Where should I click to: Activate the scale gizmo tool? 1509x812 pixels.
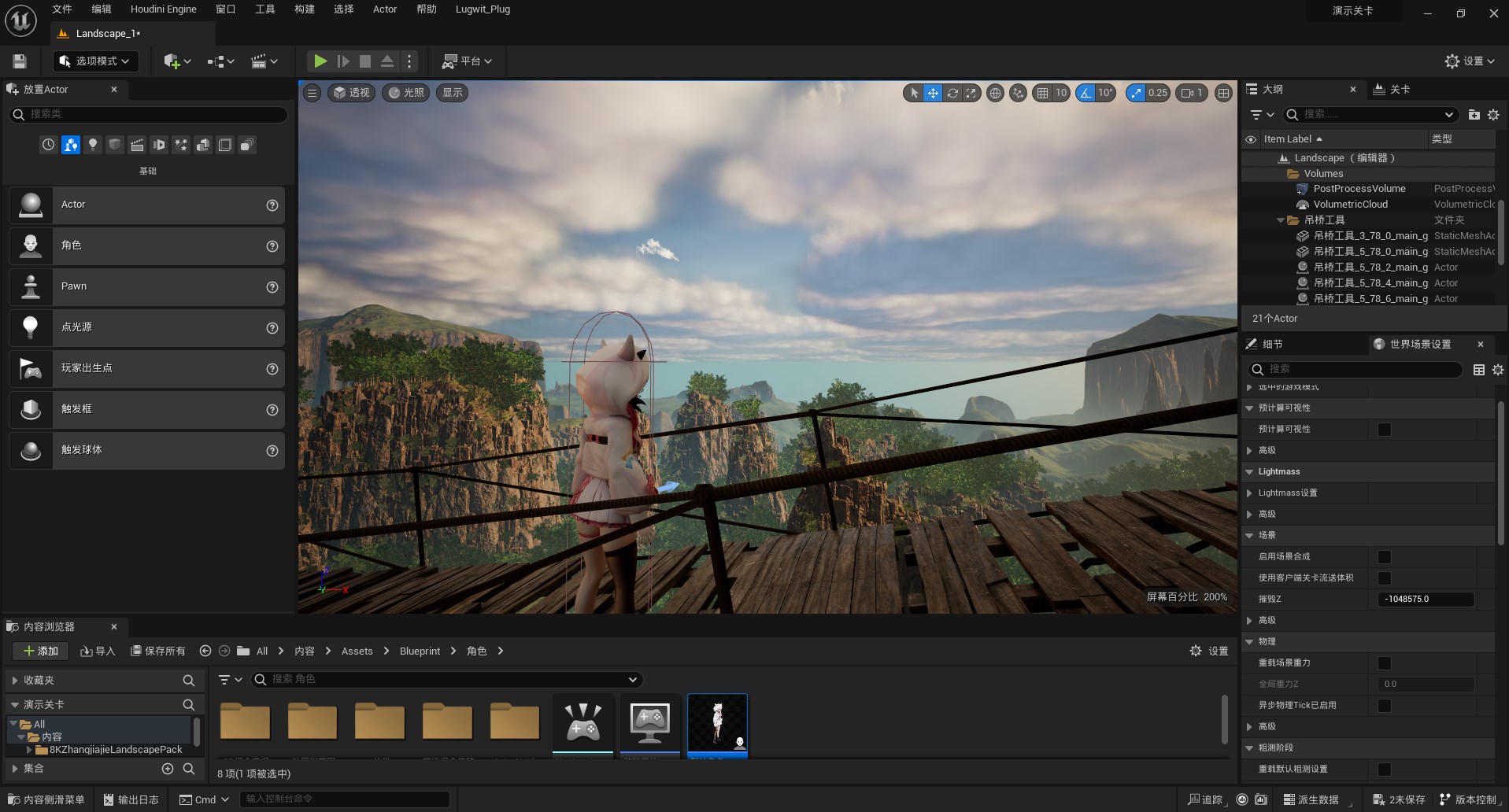[x=971, y=93]
